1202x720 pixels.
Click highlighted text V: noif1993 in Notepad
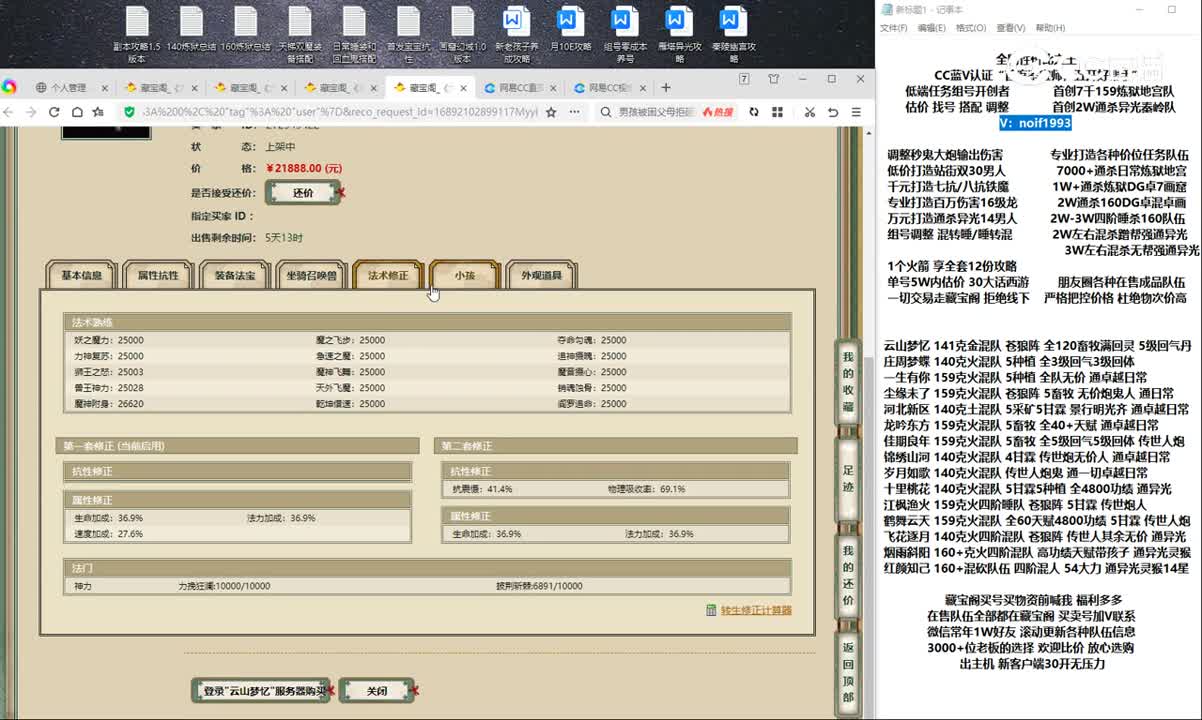[x=1035, y=123]
